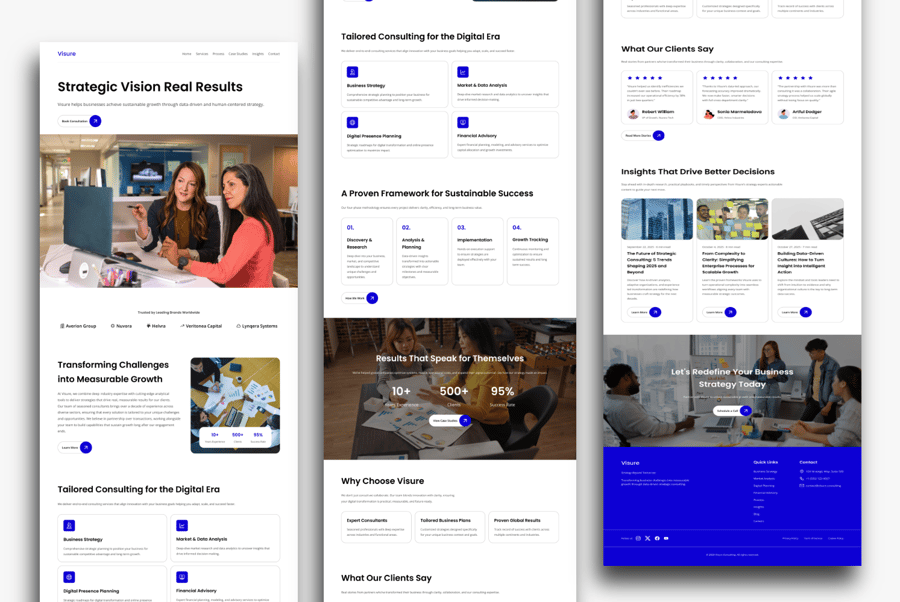This screenshot has height=602, width=900.
Task: Click the View Case Studies button
Action: tap(444, 421)
